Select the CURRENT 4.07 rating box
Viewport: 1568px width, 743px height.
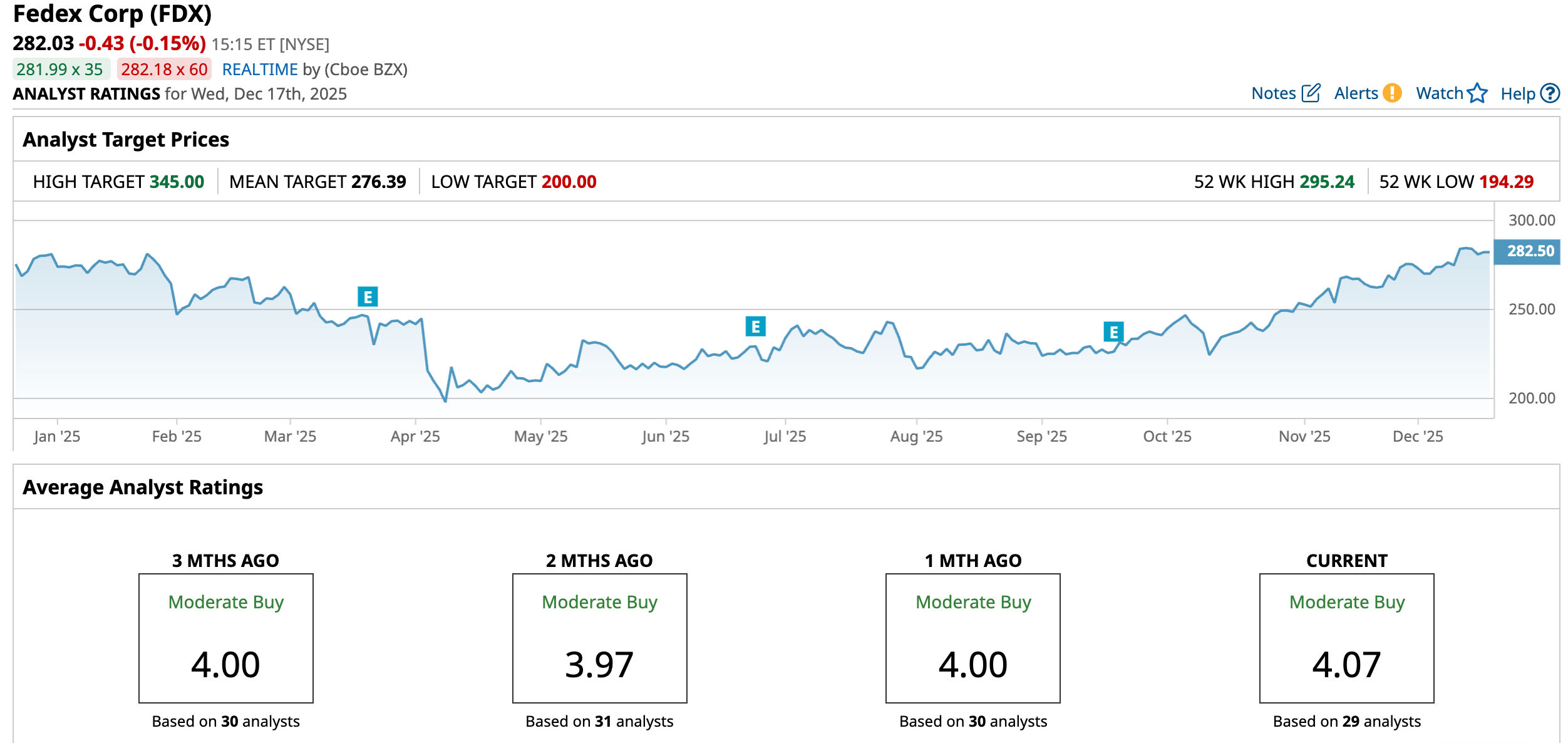click(1346, 638)
